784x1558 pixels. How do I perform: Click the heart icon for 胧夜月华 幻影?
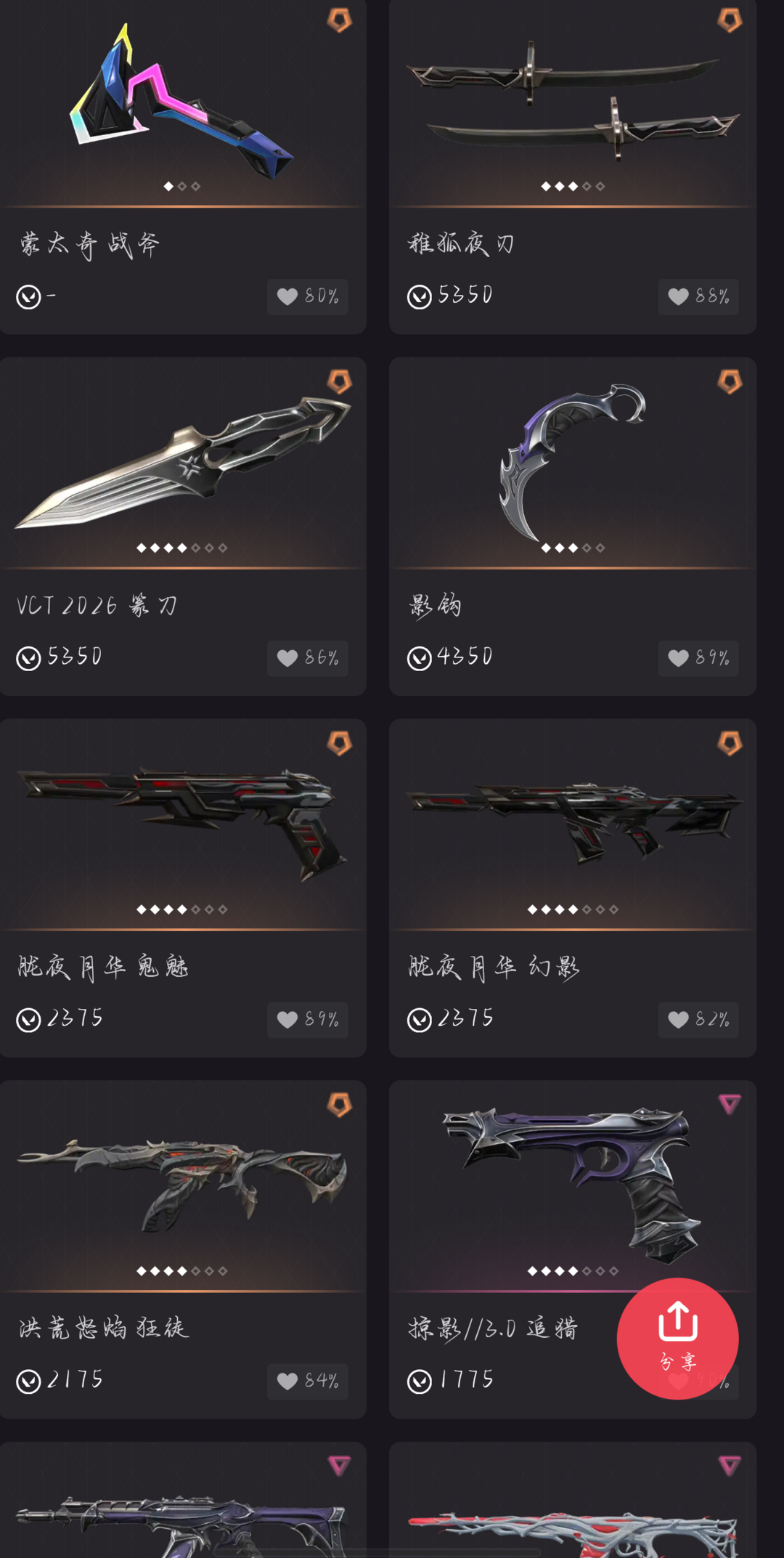678,1020
